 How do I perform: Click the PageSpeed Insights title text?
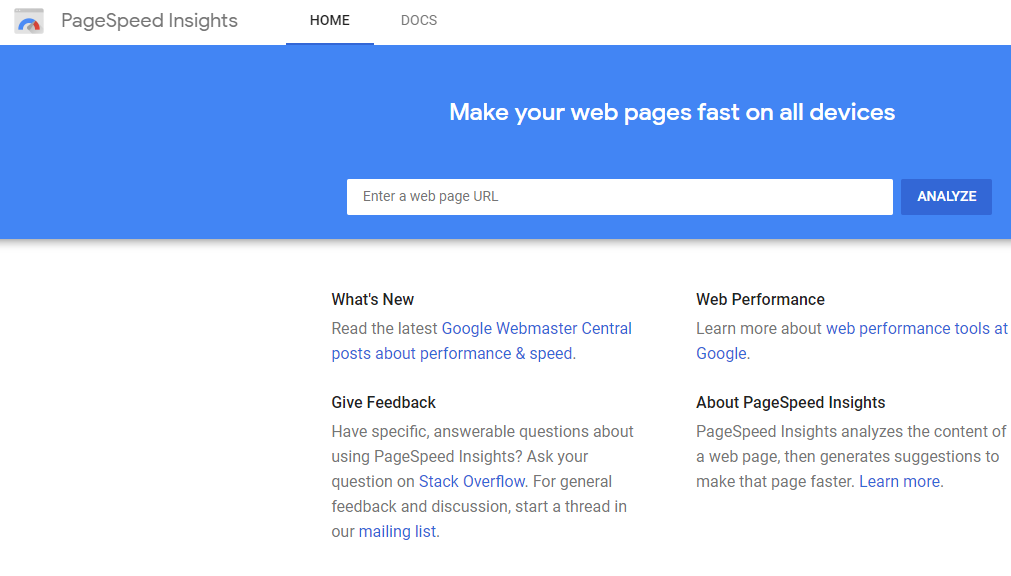coord(150,21)
